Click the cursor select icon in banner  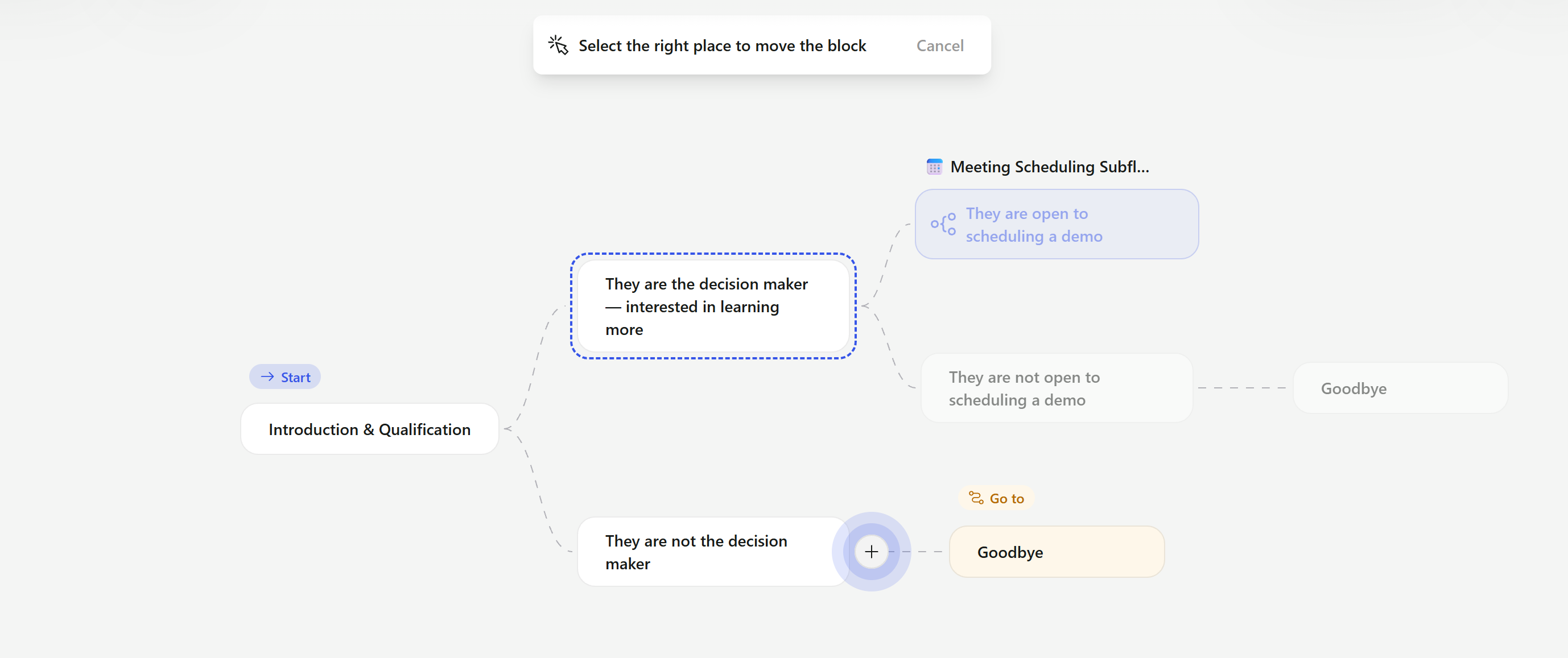coord(558,45)
